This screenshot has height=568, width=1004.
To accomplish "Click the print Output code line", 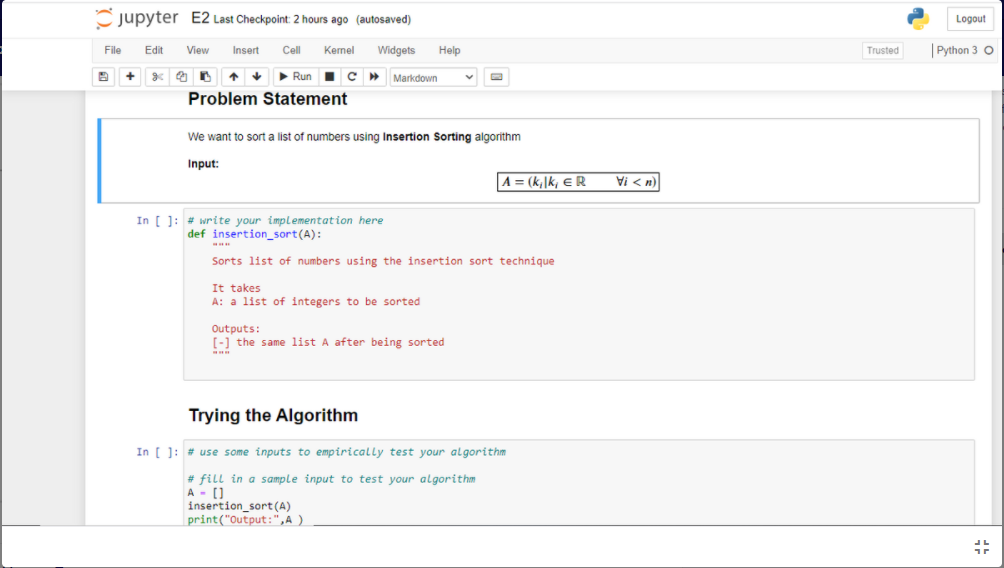I will pos(245,519).
